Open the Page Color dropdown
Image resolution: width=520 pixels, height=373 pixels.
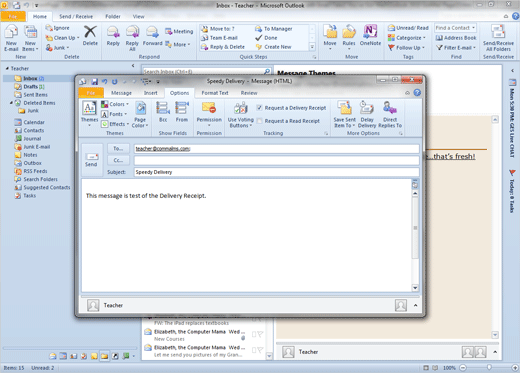(x=140, y=115)
